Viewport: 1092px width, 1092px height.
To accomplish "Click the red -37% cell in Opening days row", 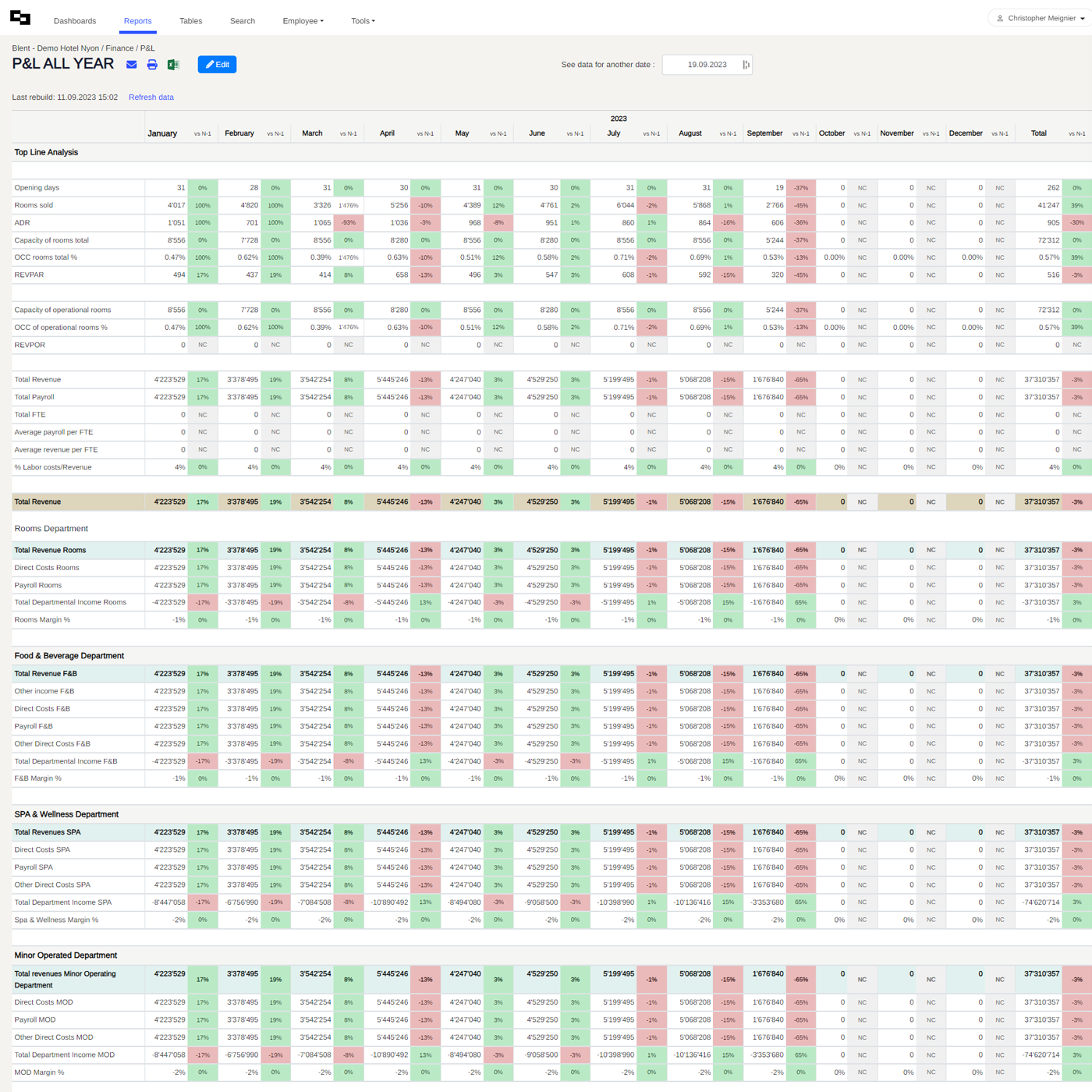I will 800,188.
